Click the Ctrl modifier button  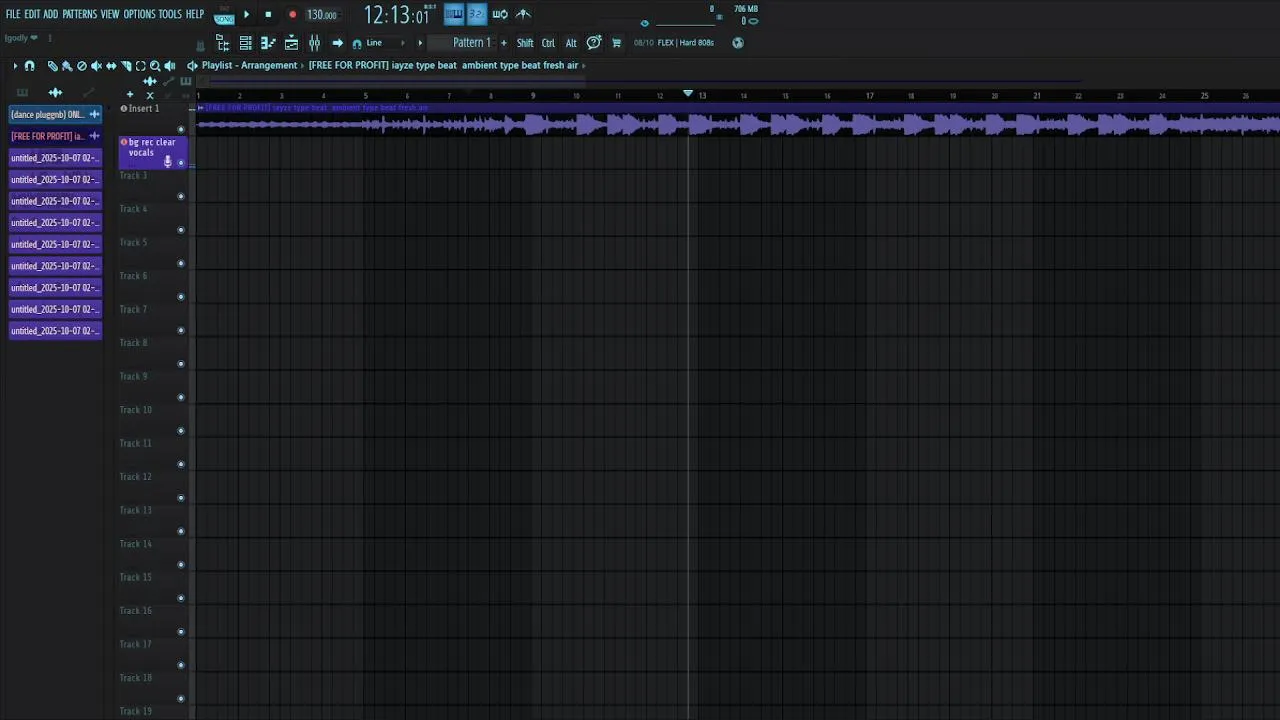(548, 43)
